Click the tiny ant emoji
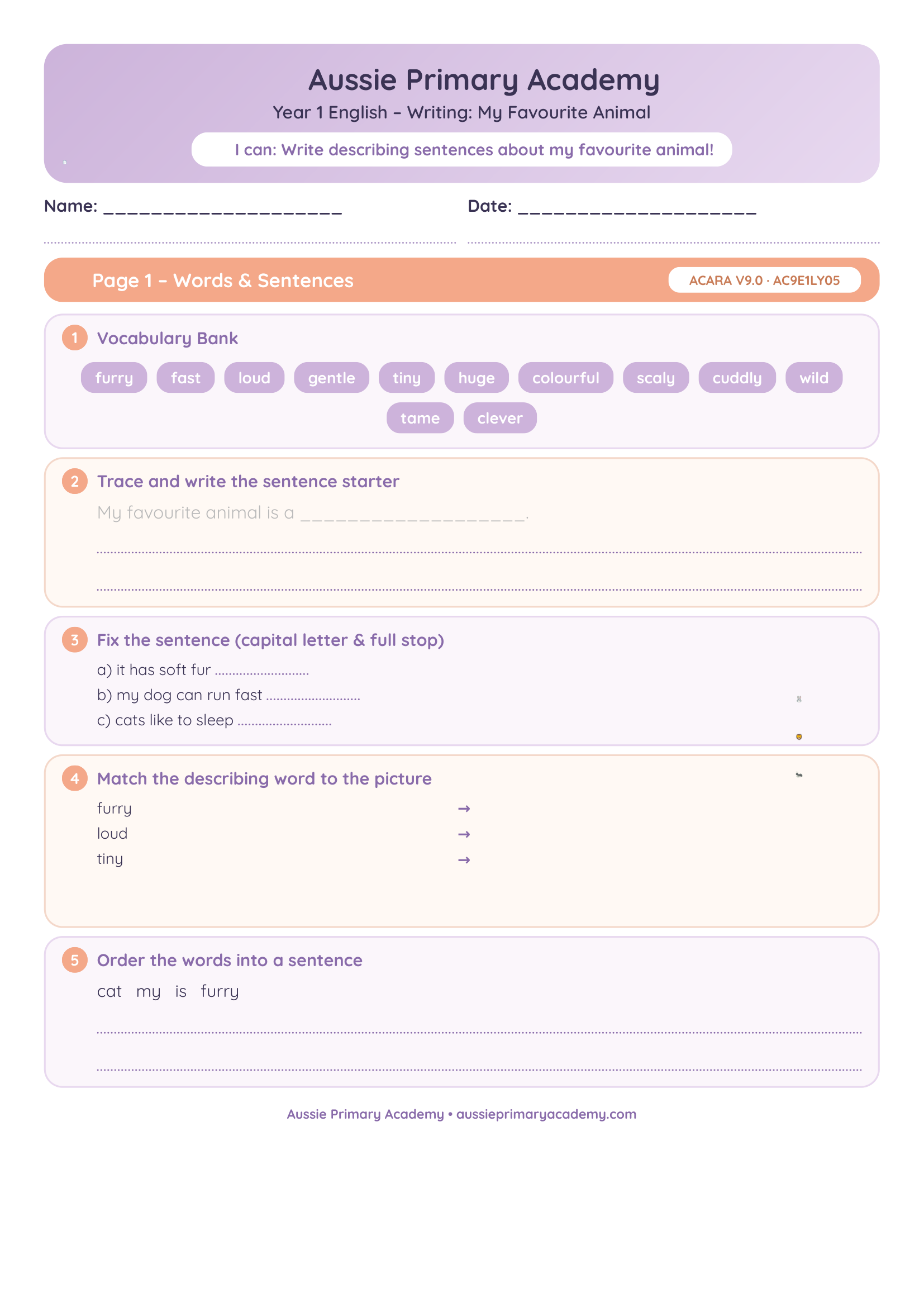Image resolution: width=924 pixels, height=1307 pixels. (x=799, y=774)
